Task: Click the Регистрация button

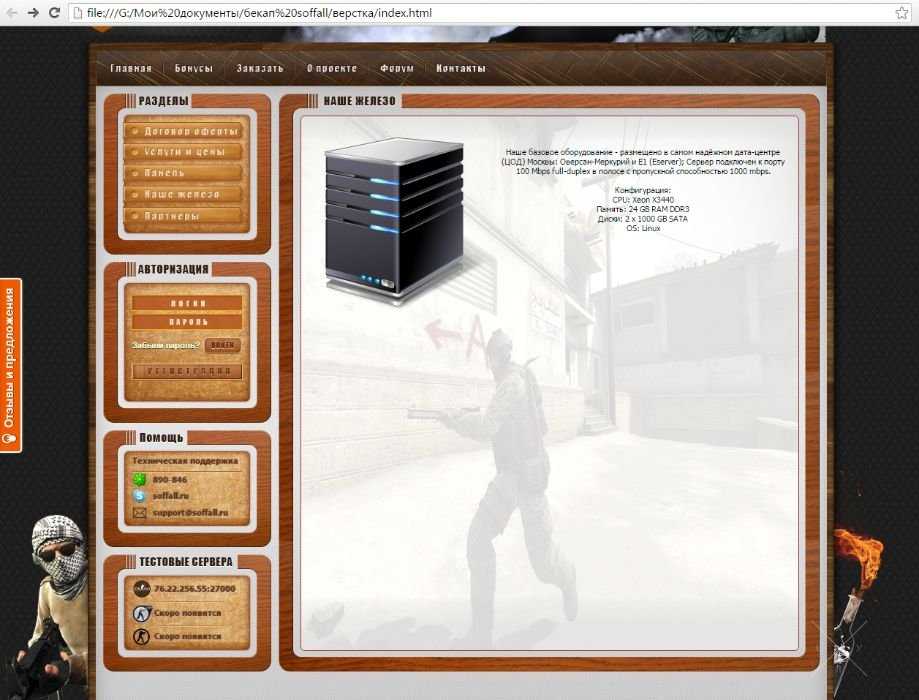Action: (187, 371)
